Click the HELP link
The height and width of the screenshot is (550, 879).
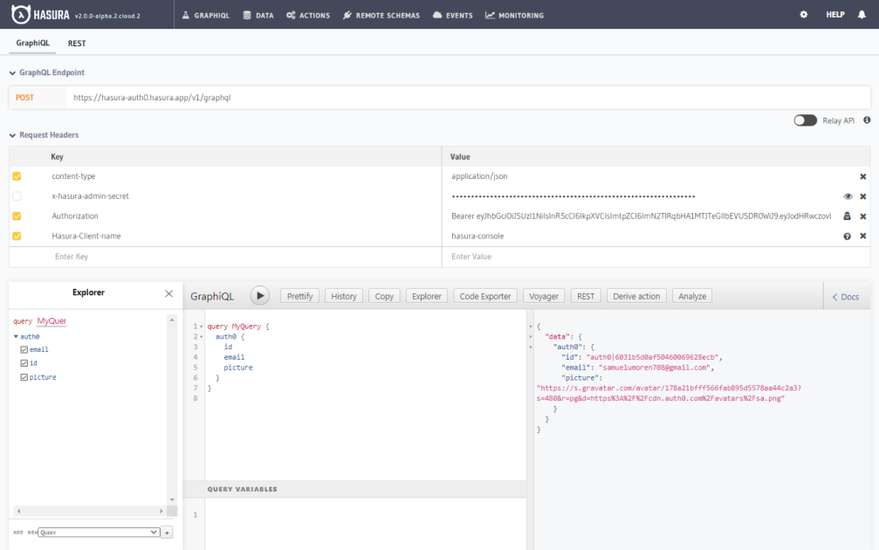(835, 15)
